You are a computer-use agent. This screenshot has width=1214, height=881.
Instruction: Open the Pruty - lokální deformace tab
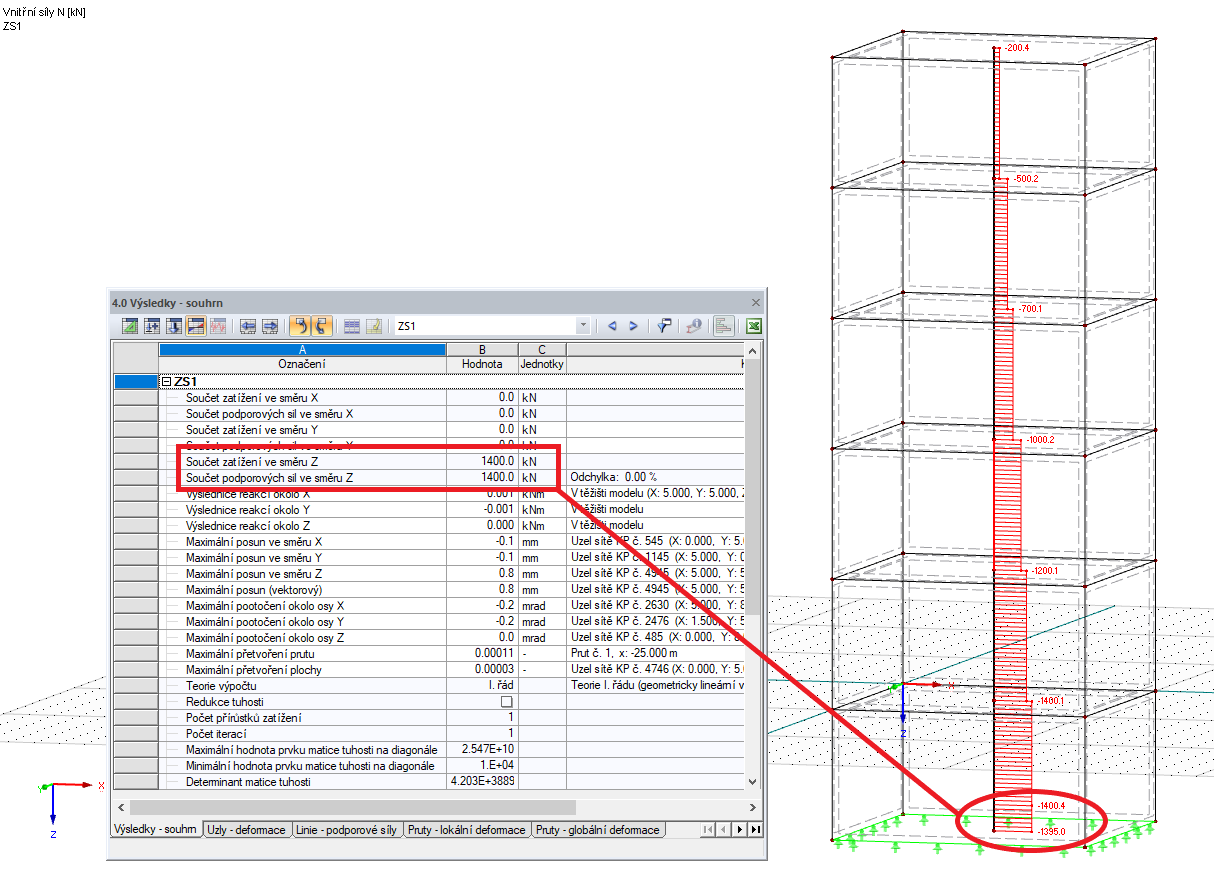tap(467, 830)
